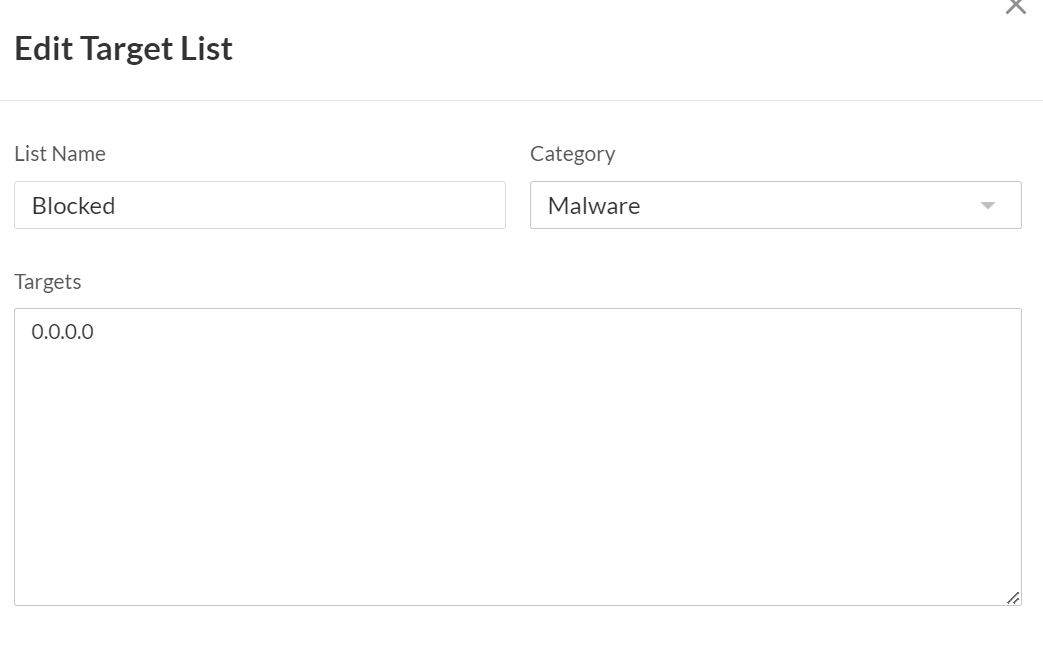Place cursor right after the 0.0.0.0 text
Image resolution: width=1043 pixels, height=647 pixels.
point(95,332)
